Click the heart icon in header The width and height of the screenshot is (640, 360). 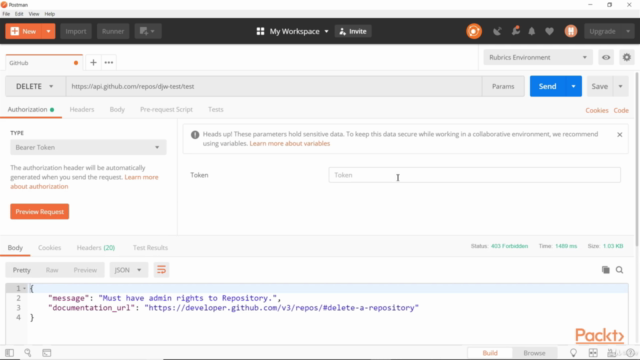click(549, 31)
